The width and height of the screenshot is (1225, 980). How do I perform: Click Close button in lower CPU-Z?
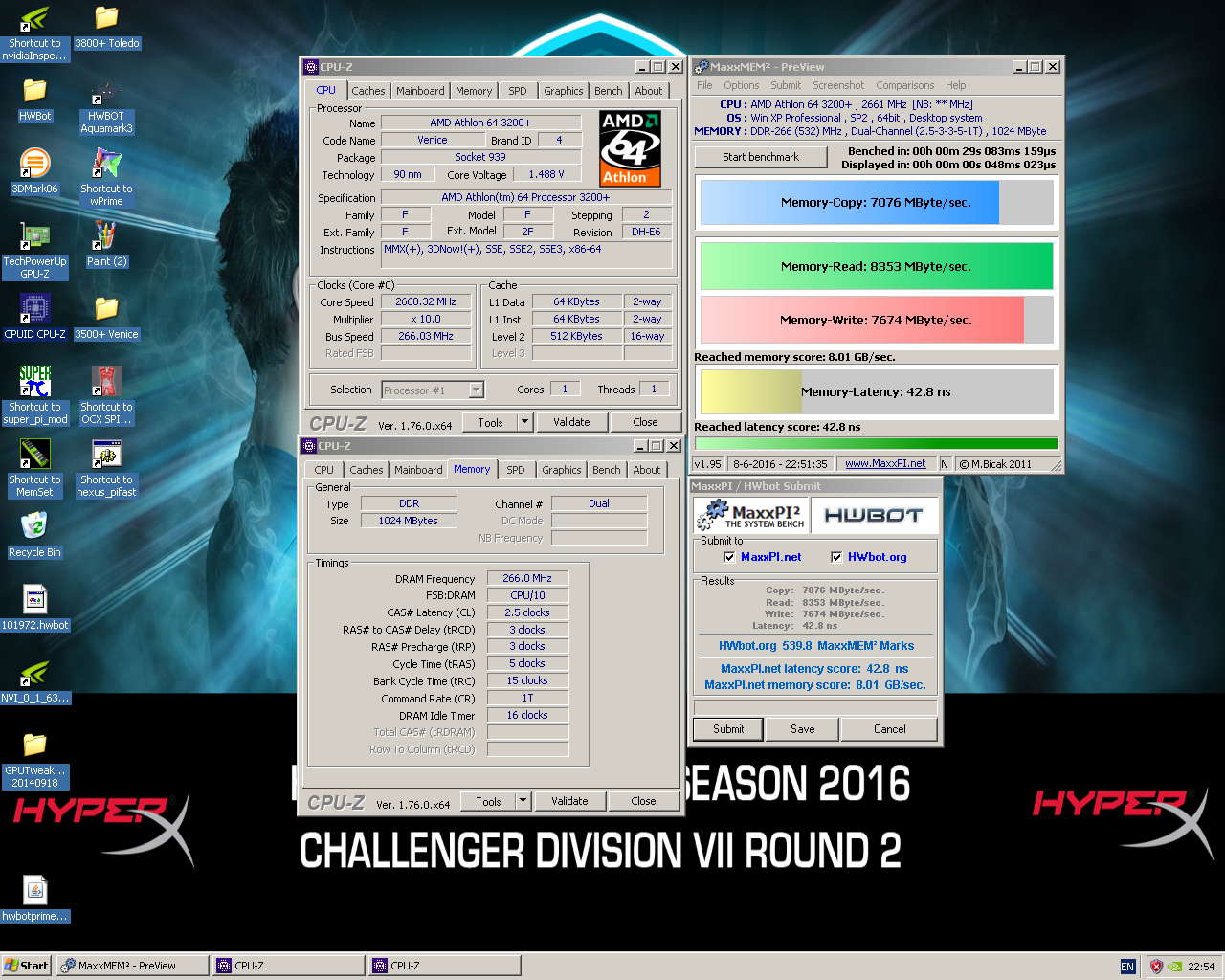click(x=643, y=801)
